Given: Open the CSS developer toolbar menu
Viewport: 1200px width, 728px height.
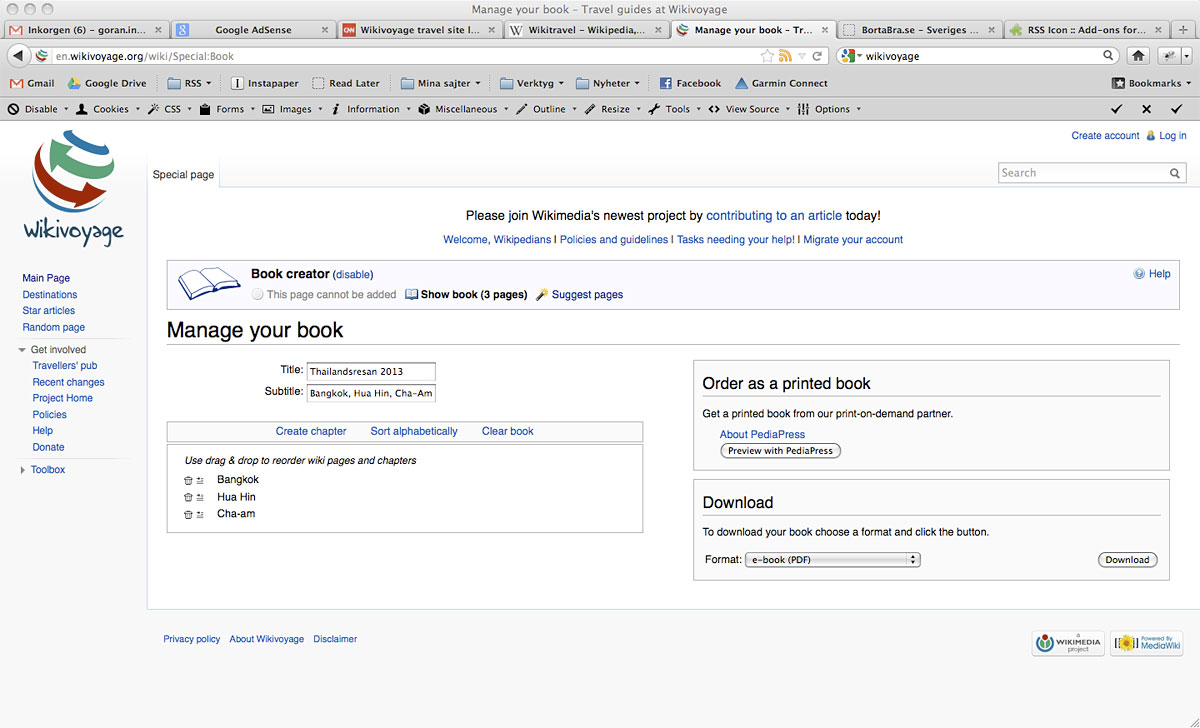Looking at the screenshot, I should point(168,109).
